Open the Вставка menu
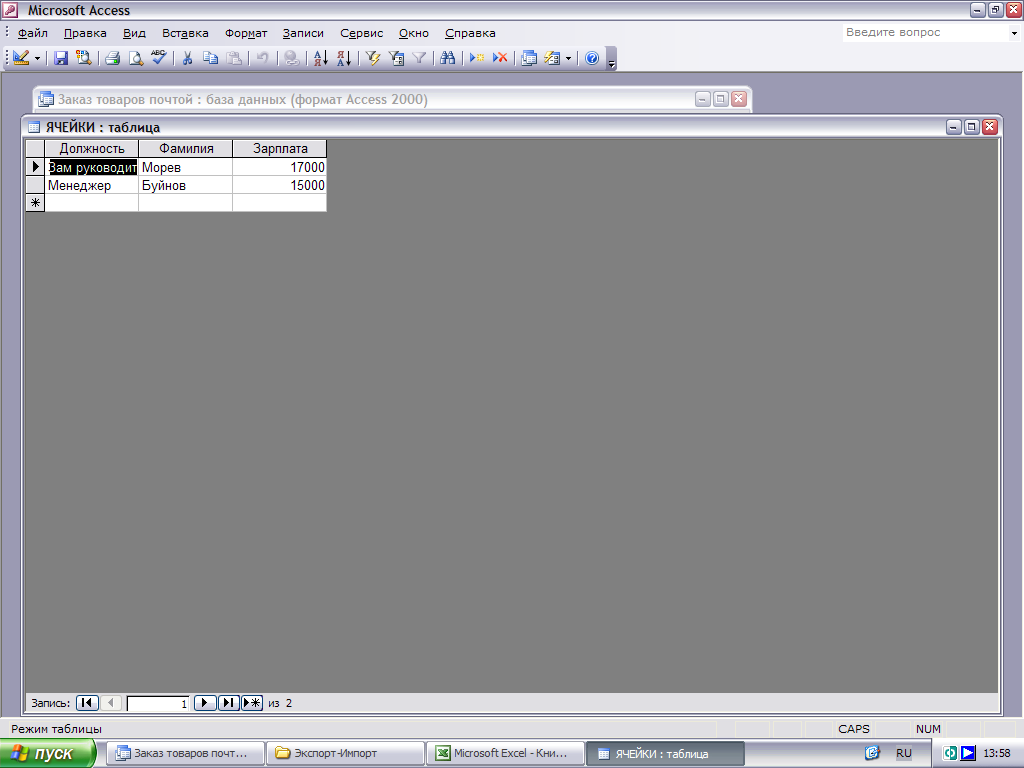This screenshot has width=1024, height=768. point(185,33)
